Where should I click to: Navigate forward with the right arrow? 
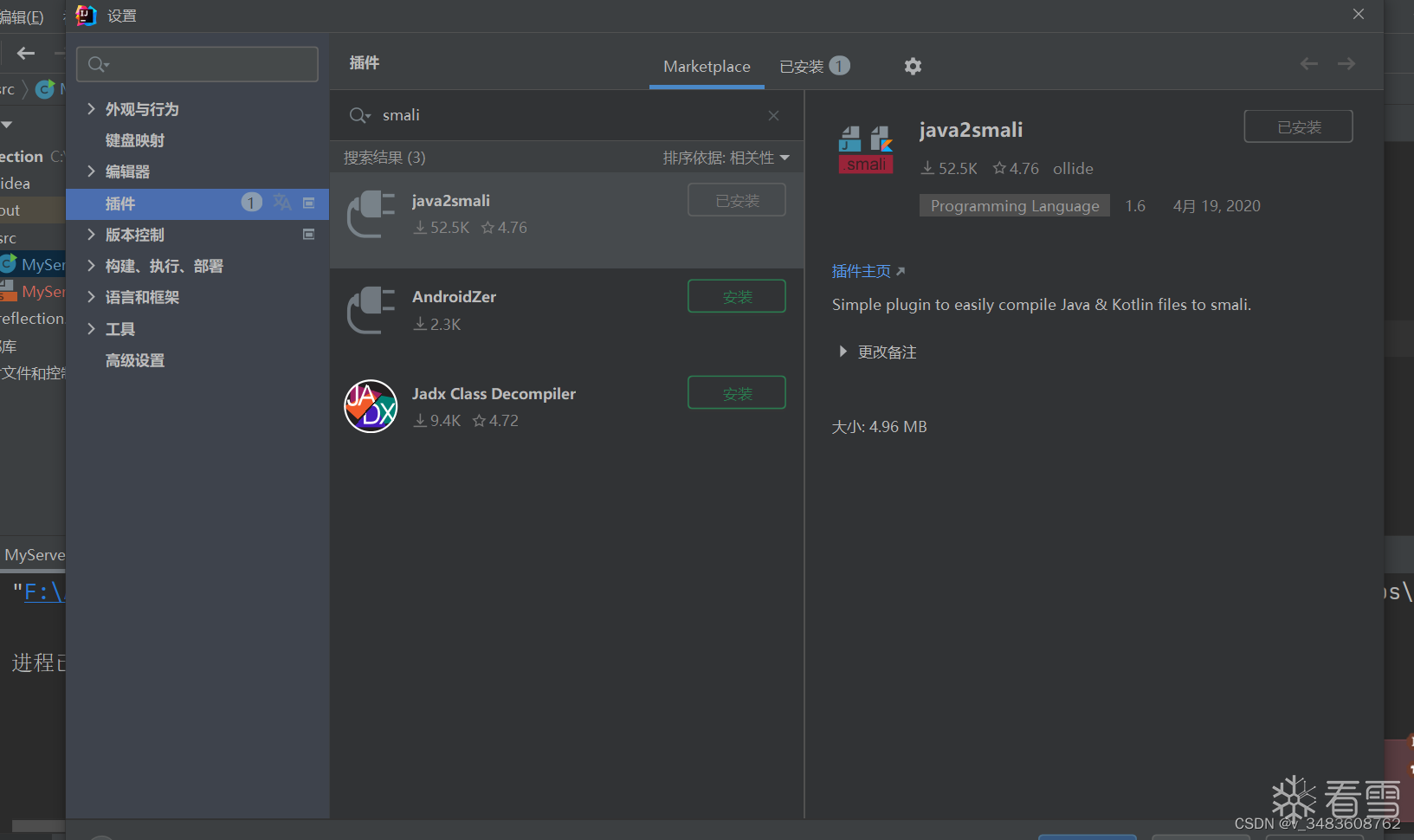(x=1346, y=63)
